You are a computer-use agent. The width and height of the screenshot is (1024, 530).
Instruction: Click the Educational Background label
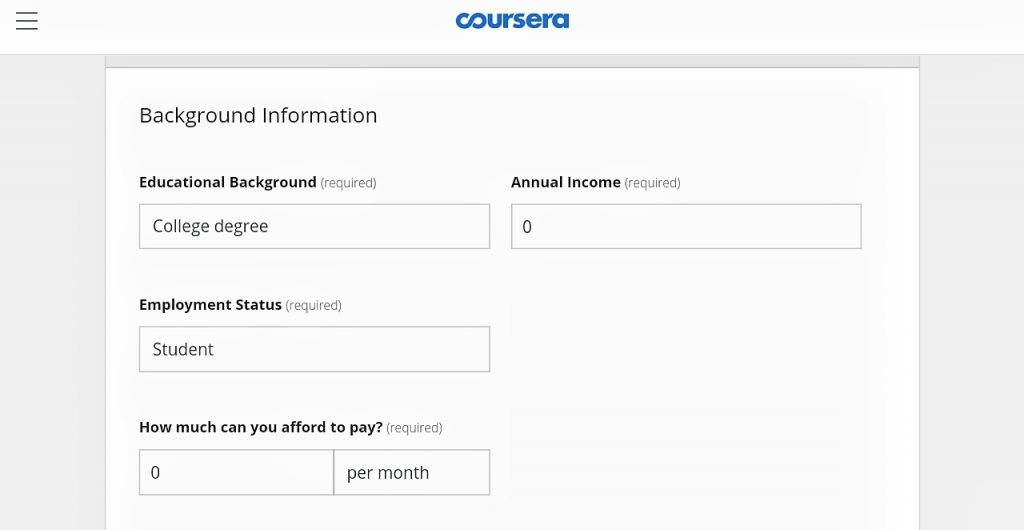coord(227,182)
